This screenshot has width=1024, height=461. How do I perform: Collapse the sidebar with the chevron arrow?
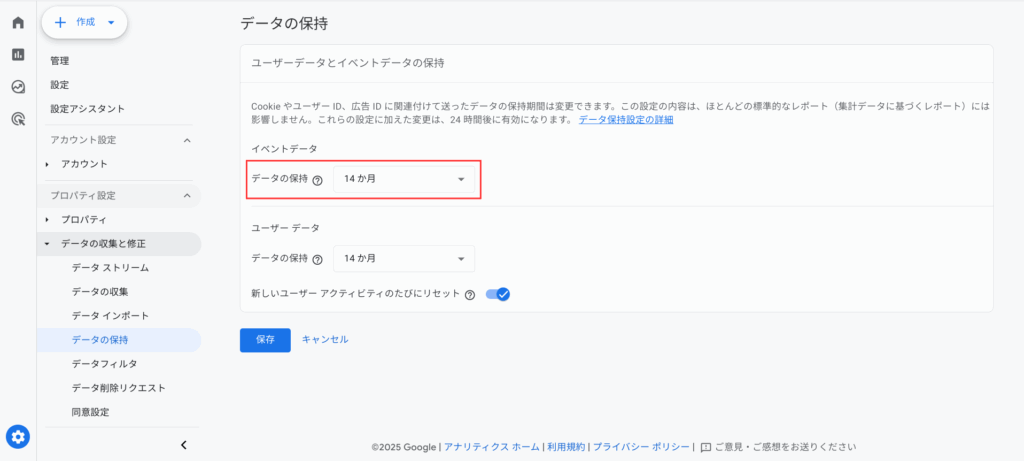(x=184, y=445)
